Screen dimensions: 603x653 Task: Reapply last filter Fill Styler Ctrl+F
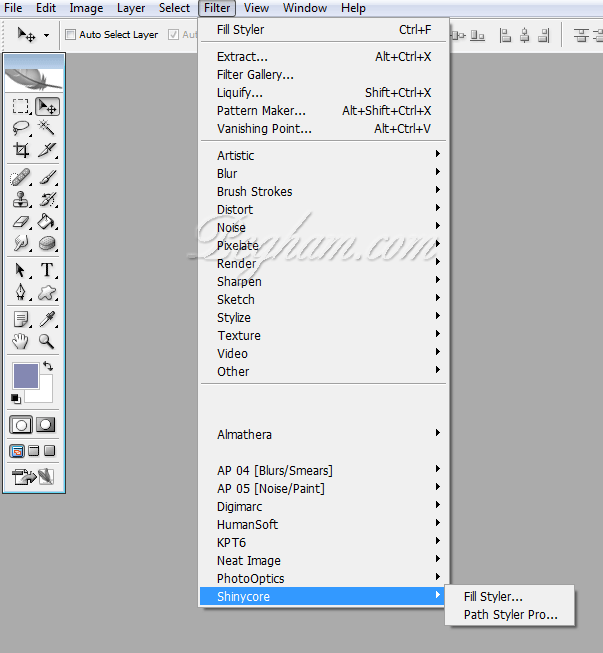pos(323,30)
